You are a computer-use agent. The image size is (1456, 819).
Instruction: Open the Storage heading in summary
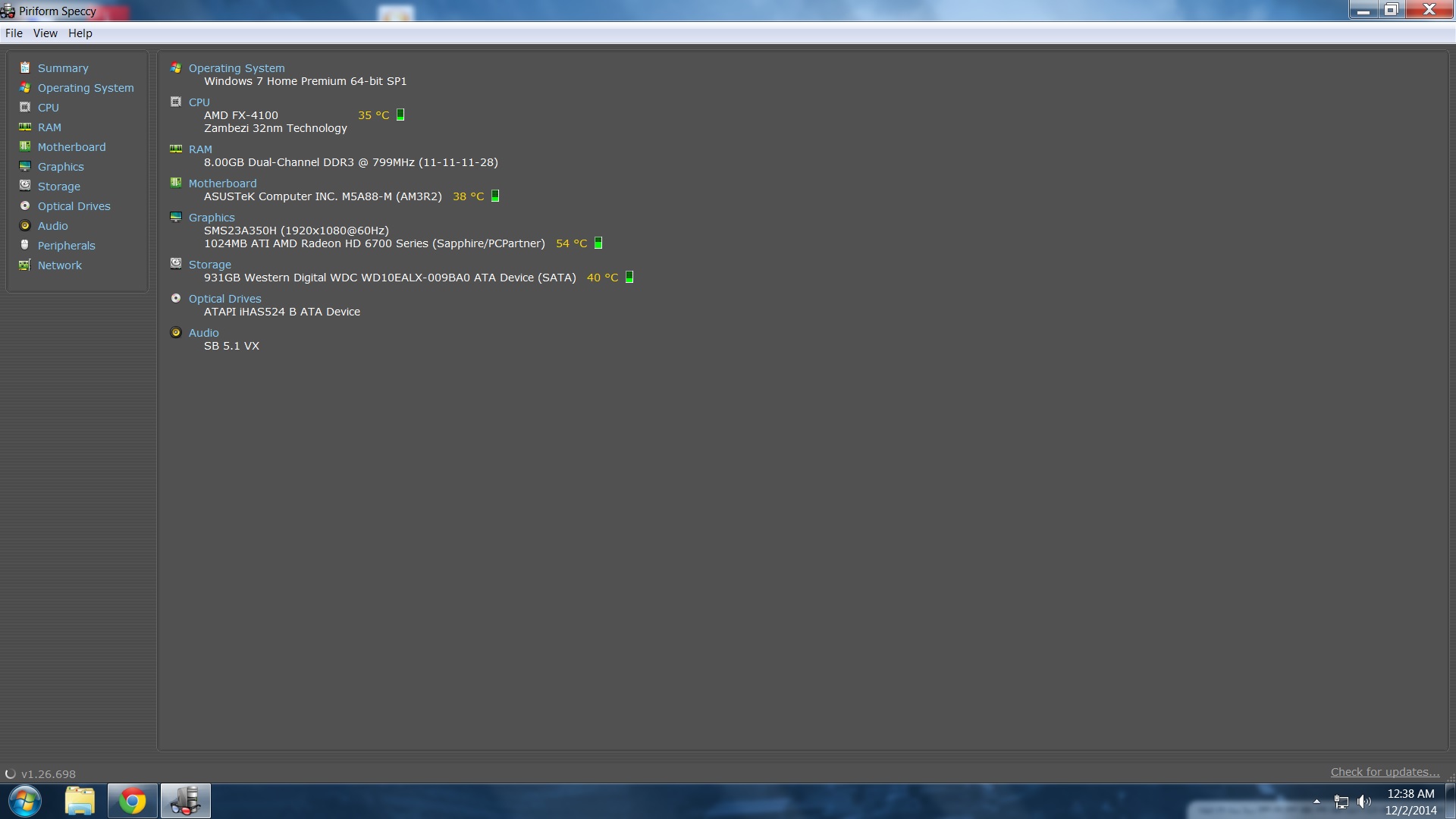point(210,265)
